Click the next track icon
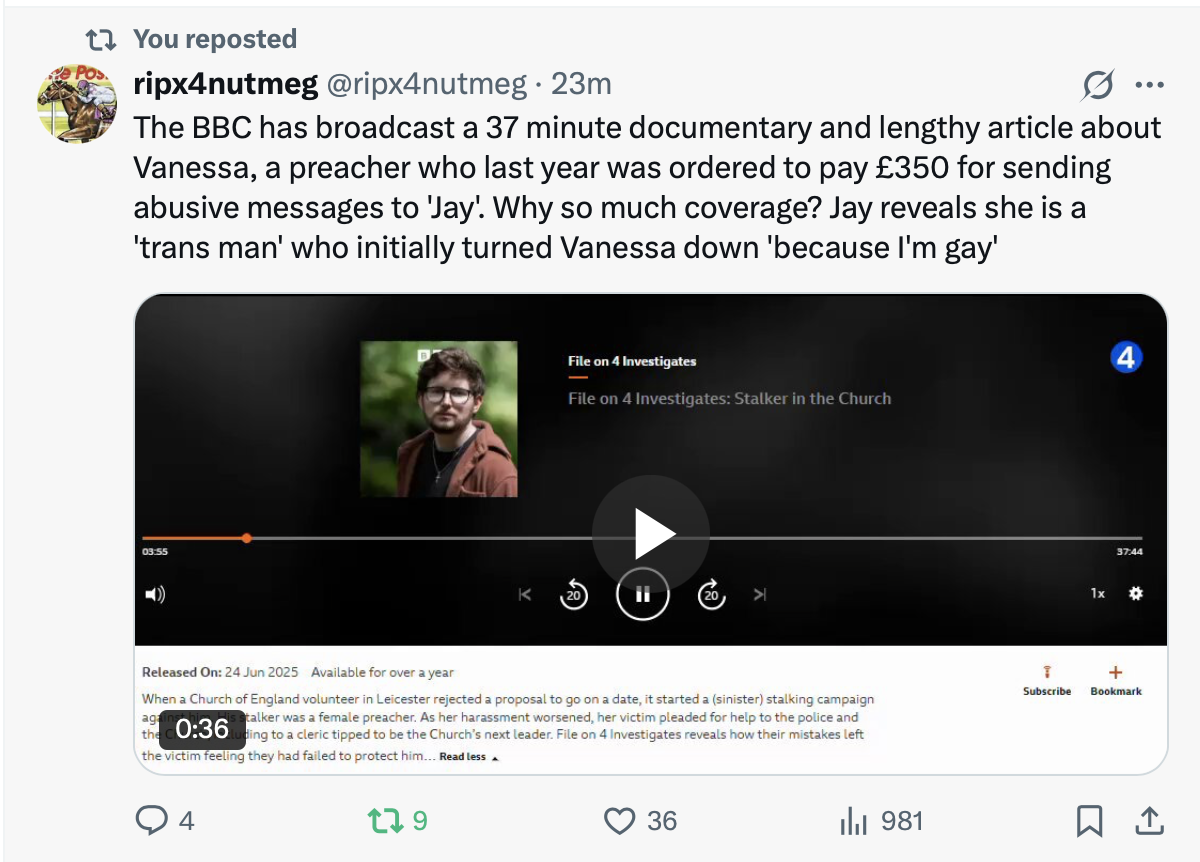 [760, 594]
